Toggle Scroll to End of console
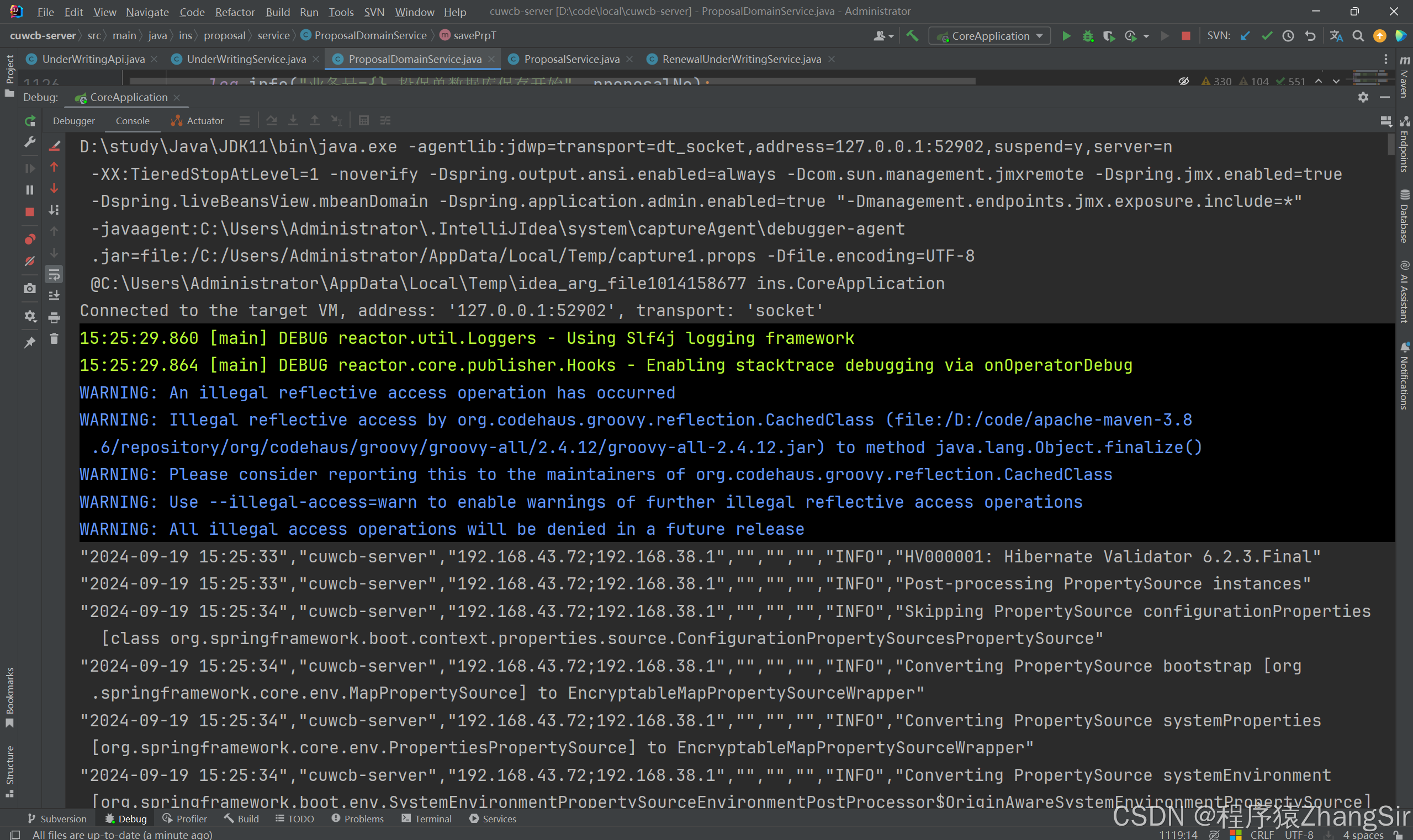This screenshot has height=840, width=1413. (x=54, y=295)
